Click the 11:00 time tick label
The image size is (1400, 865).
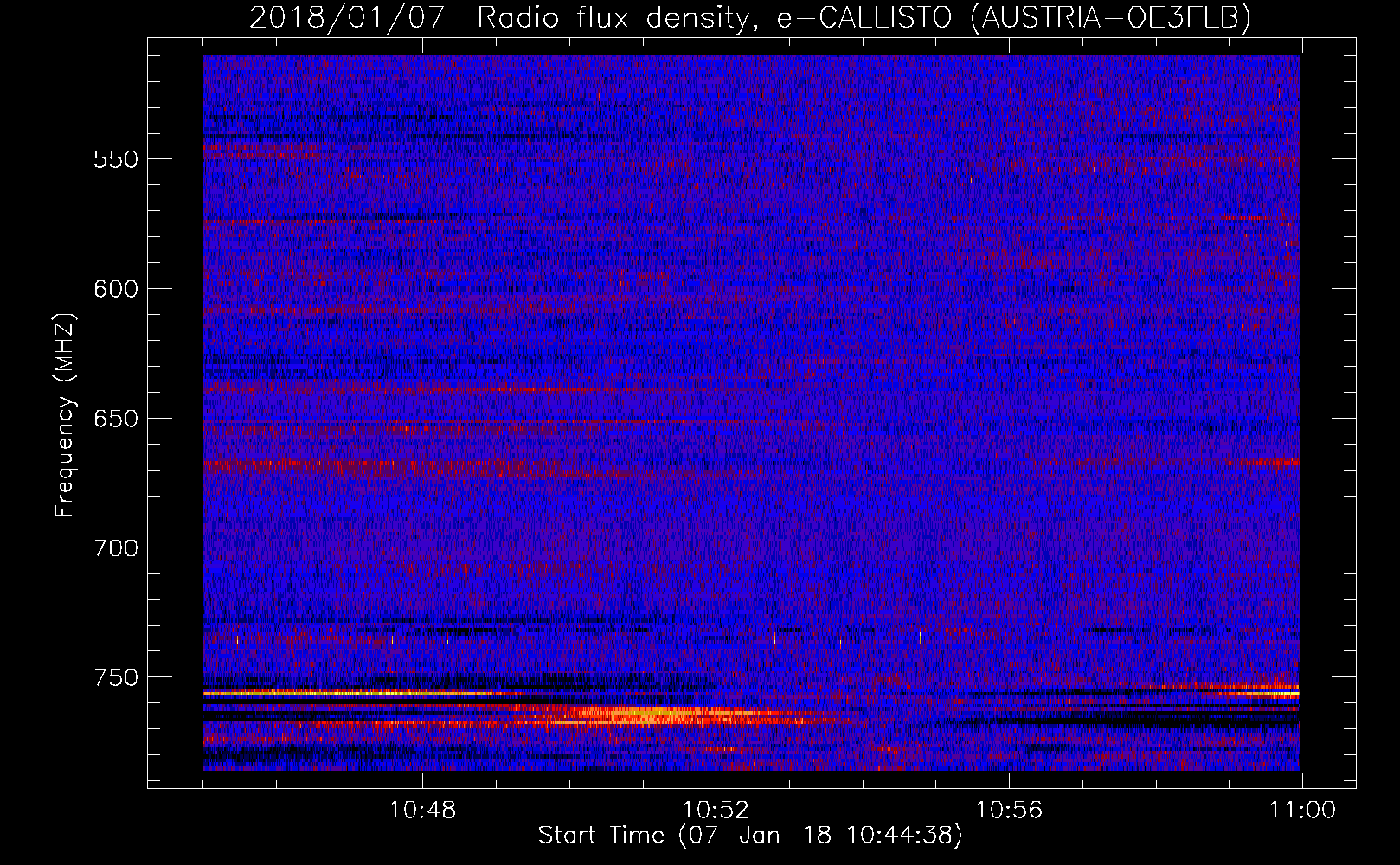point(1302,811)
